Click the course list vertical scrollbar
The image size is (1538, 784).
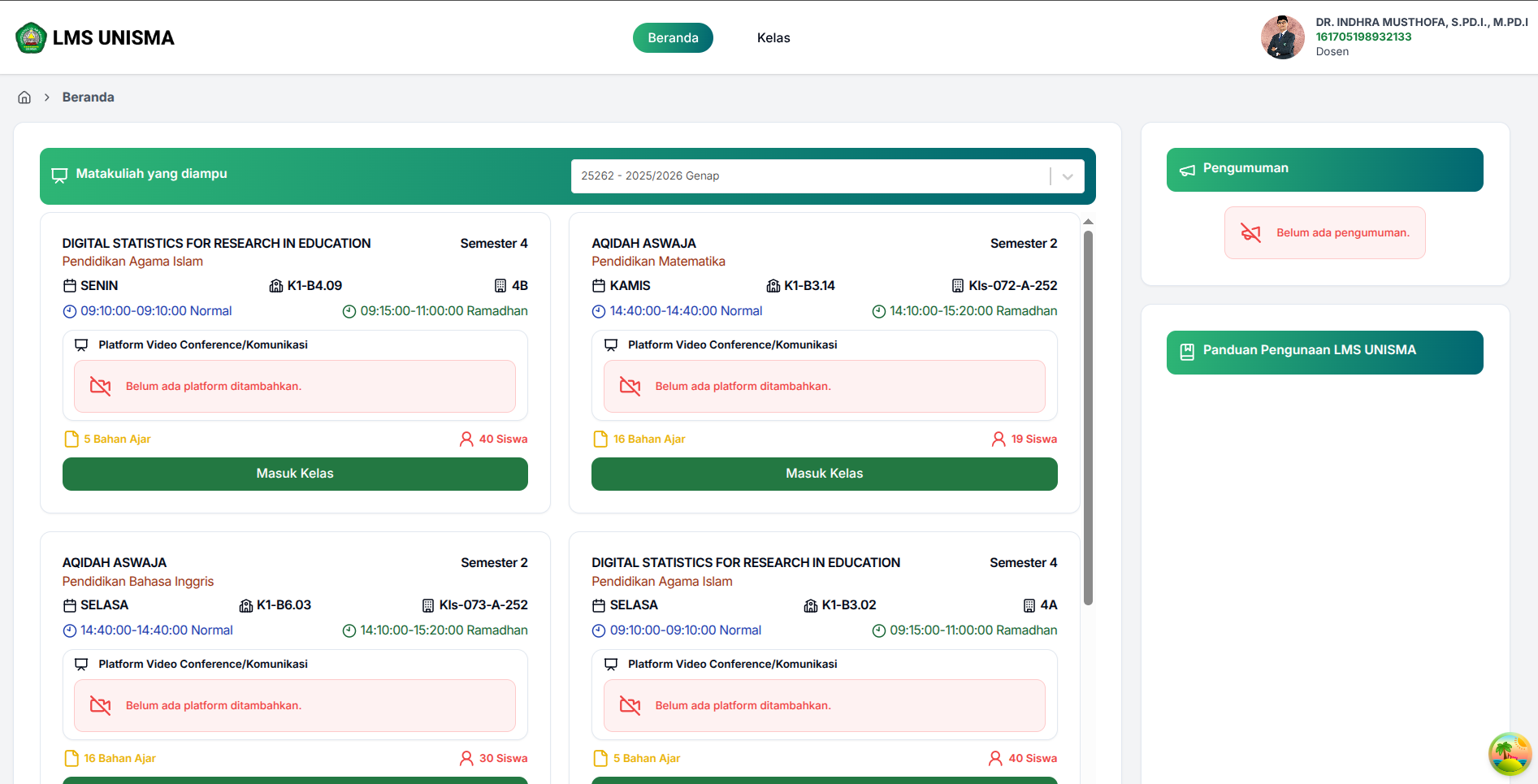point(1088,418)
